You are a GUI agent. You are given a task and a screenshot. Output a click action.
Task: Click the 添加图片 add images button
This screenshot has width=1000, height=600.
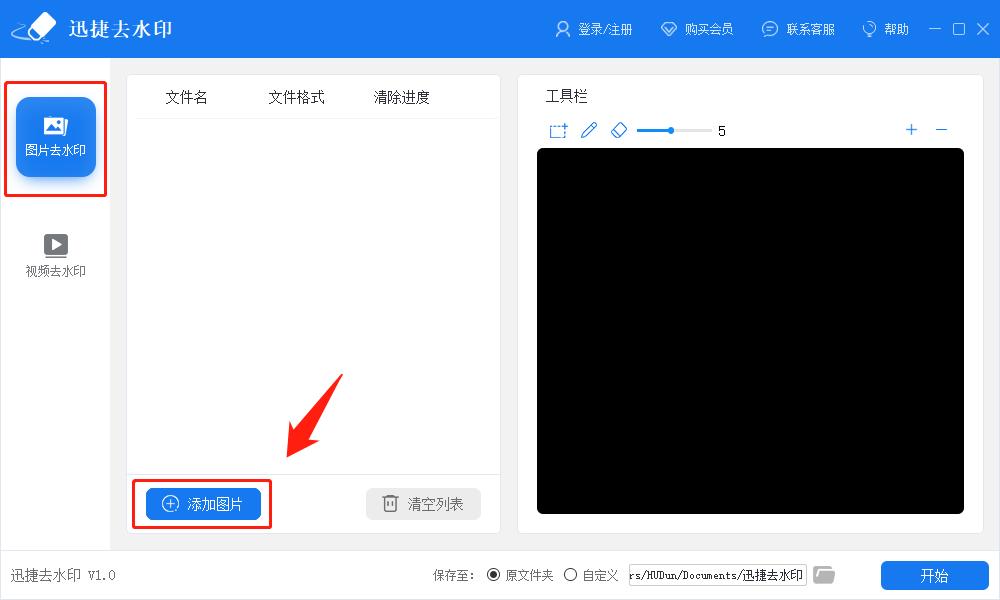200,505
